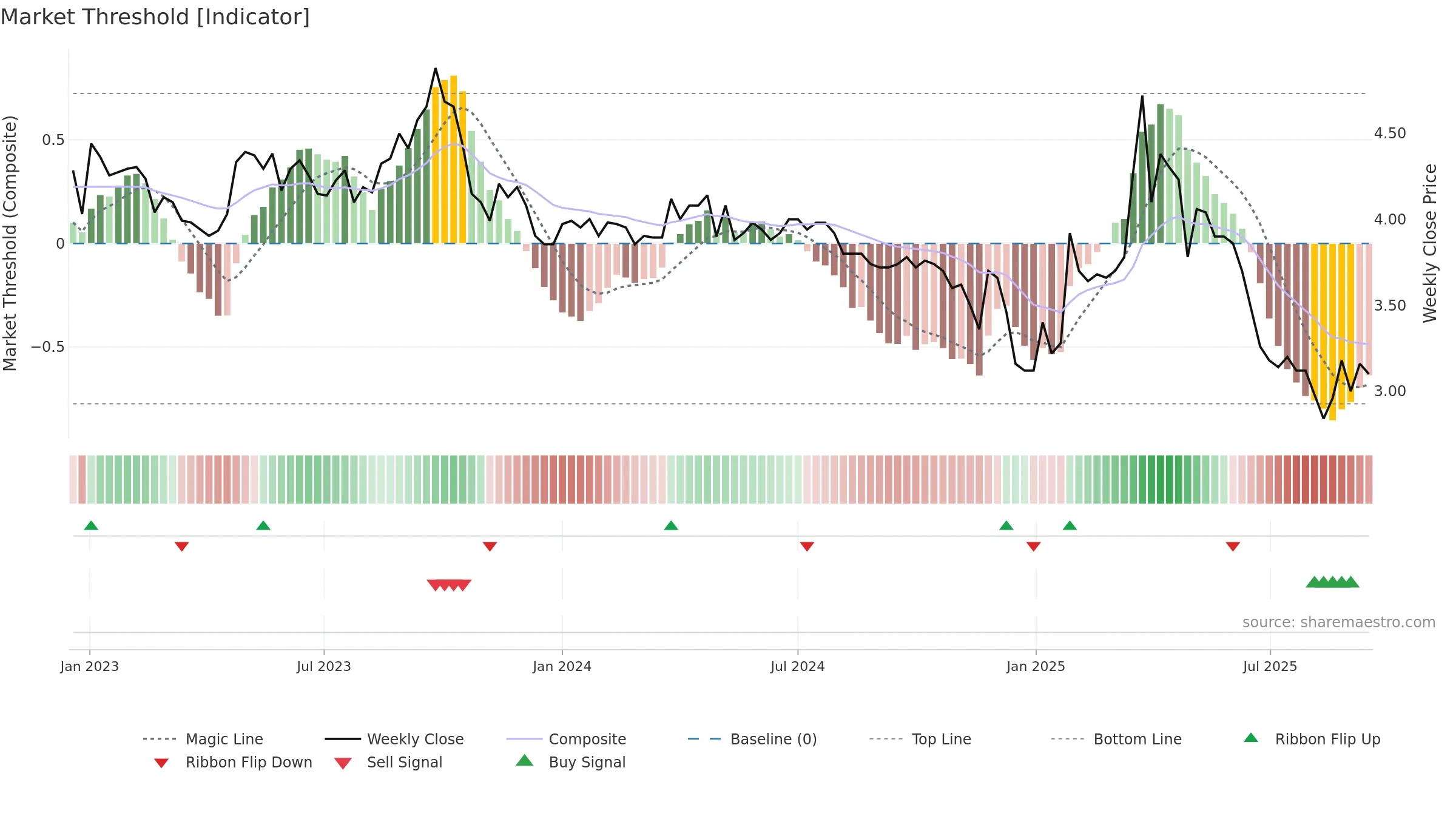The image size is (1456, 819).
Task: Toggle the Bottom Line legend entry
Action: pos(1116,739)
